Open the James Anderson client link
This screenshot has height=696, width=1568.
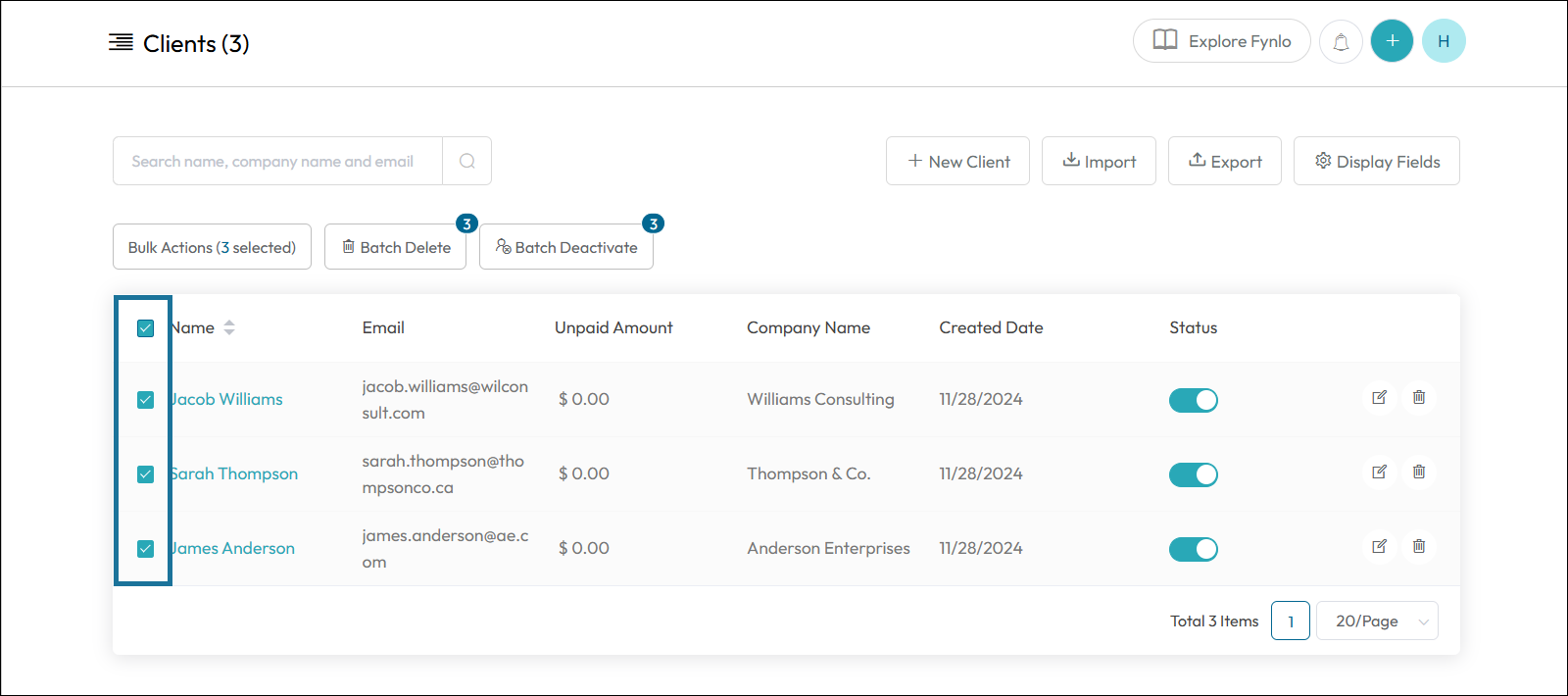pos(232,548)
